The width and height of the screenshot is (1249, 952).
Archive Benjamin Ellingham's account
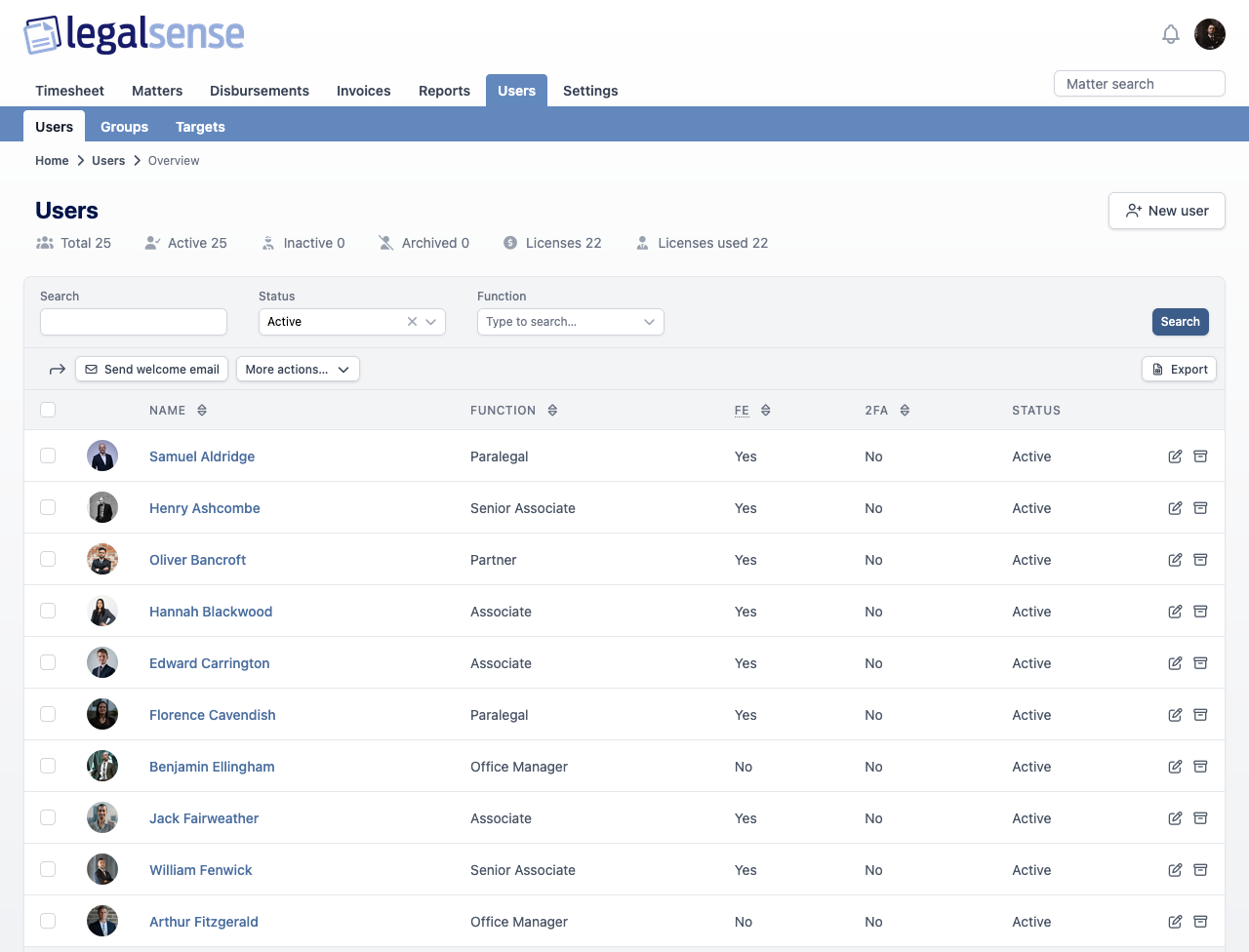tap(1200, 767)
